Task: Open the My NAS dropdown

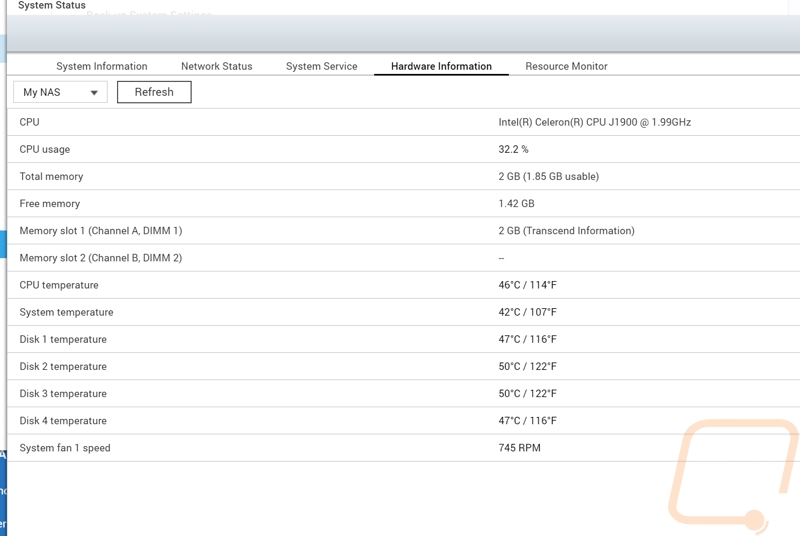Action: pyautogui.click(x=60, y=92)
